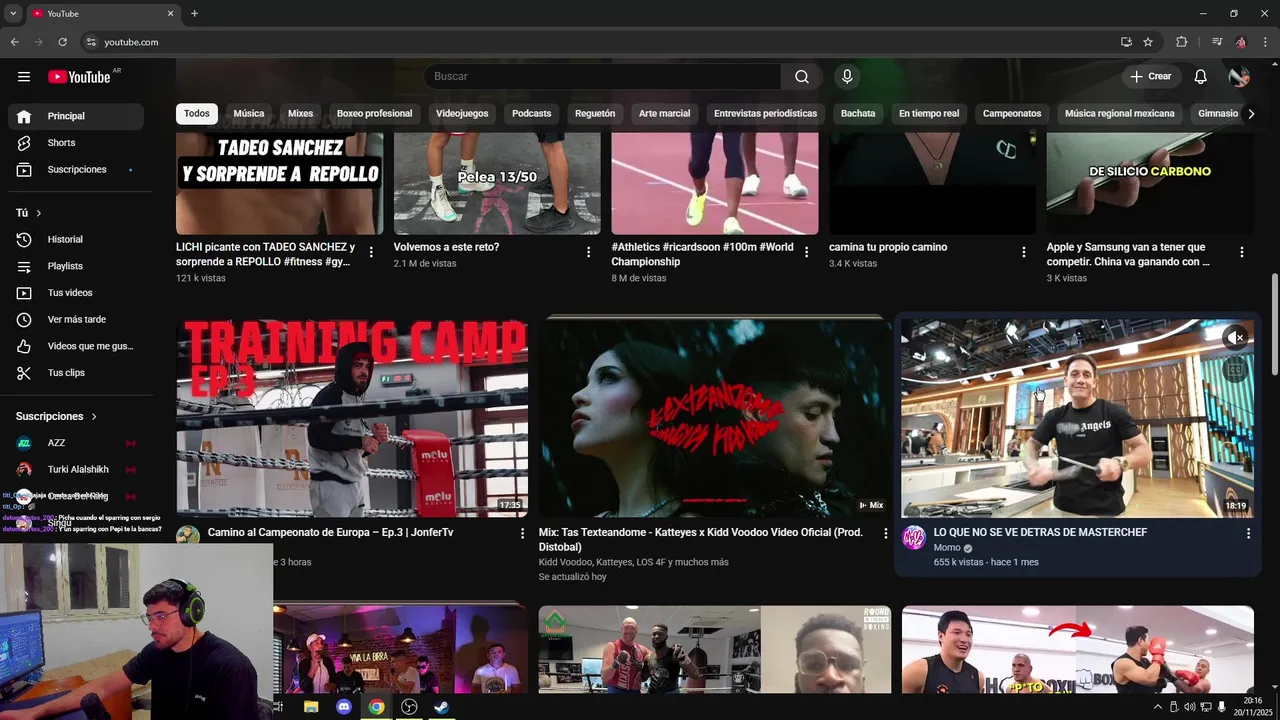Open LO QUE NO SE VE DETRAS DE MASTERCHEF title
The width and height of the screenshot is (1280, 720).
click(1040, 533)
